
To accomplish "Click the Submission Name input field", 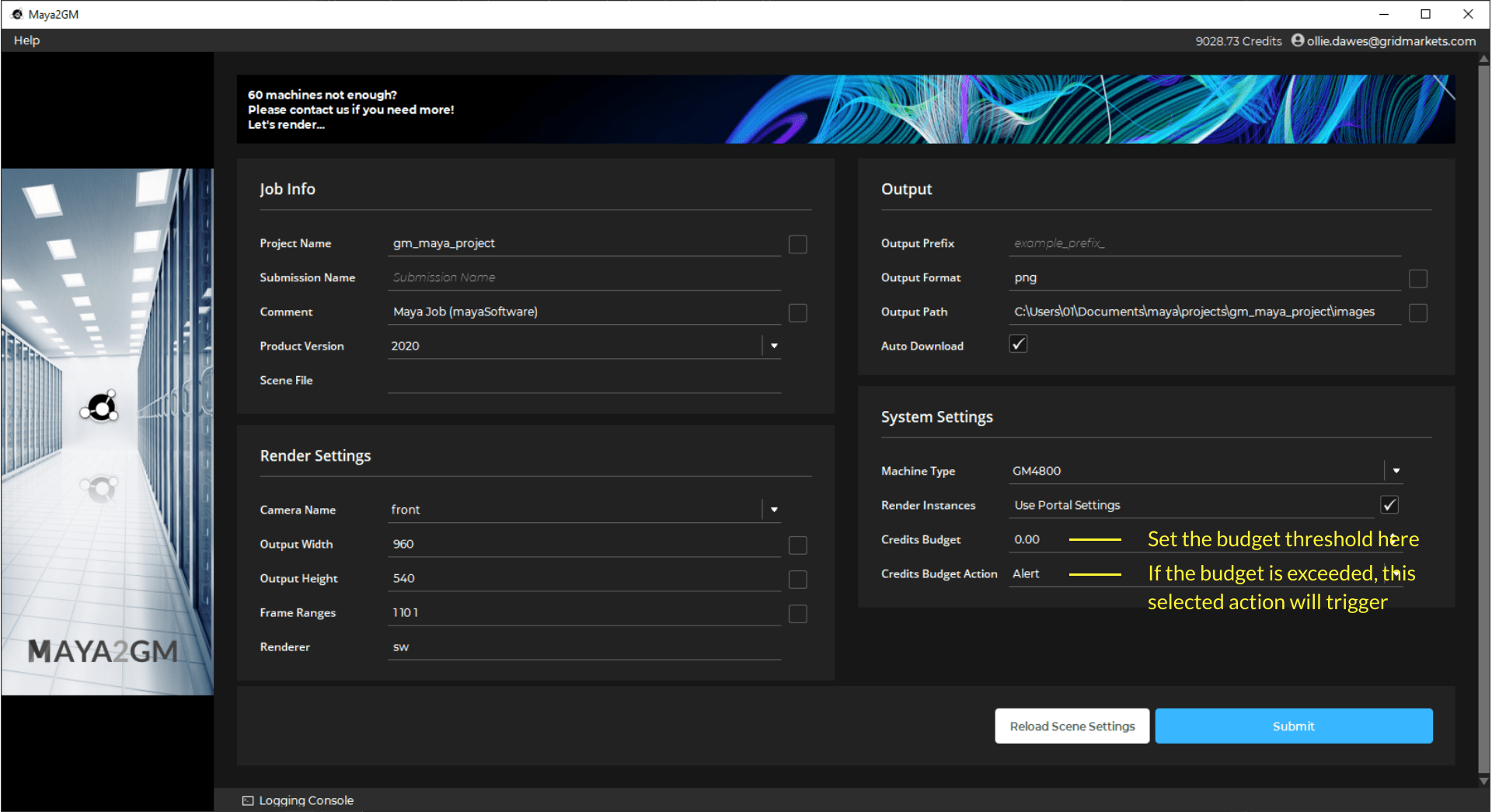I will [583, 277].
